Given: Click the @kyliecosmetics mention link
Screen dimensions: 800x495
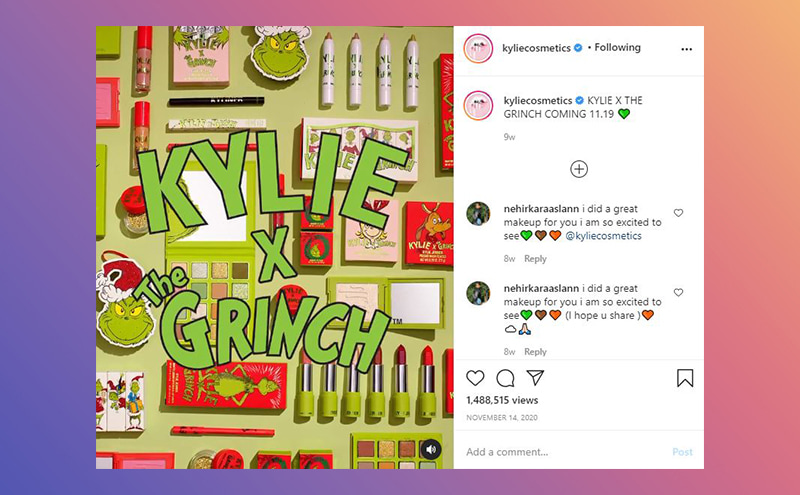Looking at the screenshot, I should pyautogui.click(x=603, y=236).
